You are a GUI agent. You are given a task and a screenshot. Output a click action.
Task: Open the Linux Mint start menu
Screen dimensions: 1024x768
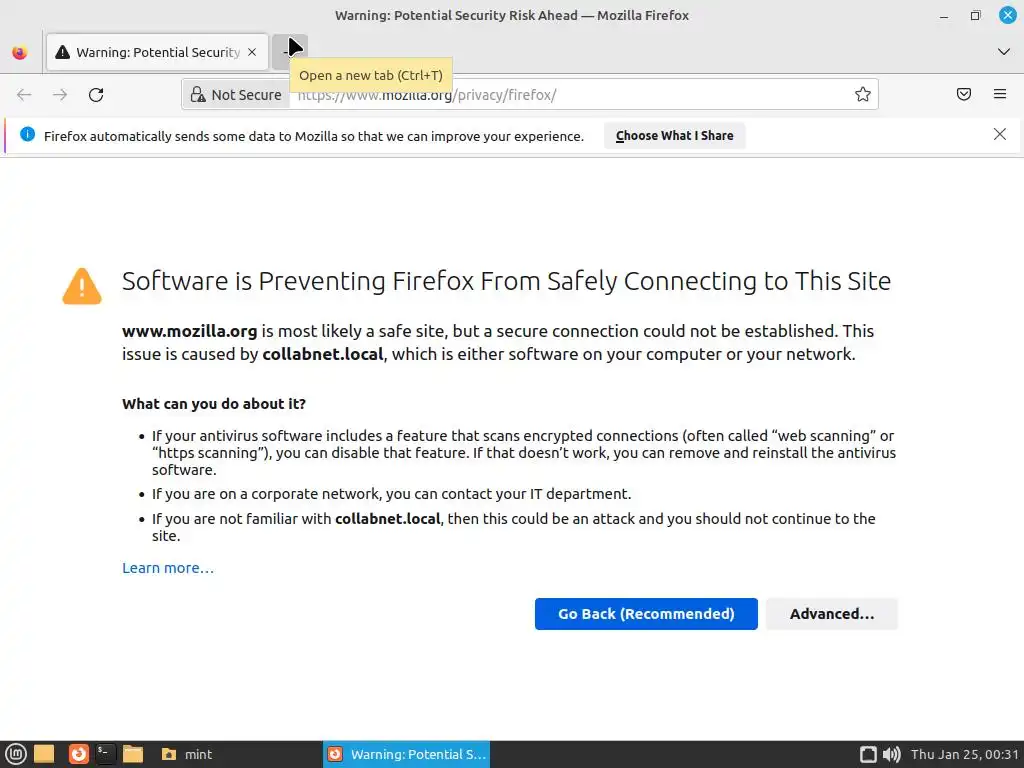pos(16,754)
